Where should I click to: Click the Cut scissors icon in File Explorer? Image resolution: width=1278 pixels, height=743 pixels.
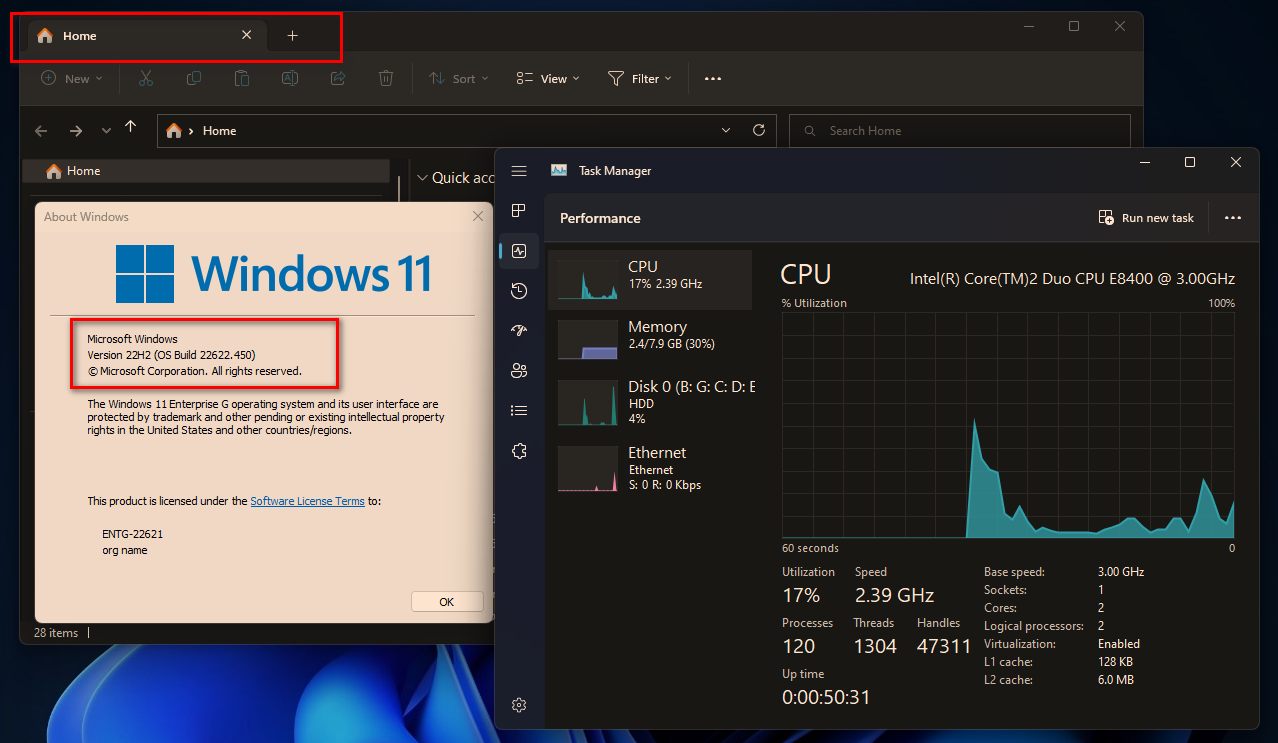145,78
